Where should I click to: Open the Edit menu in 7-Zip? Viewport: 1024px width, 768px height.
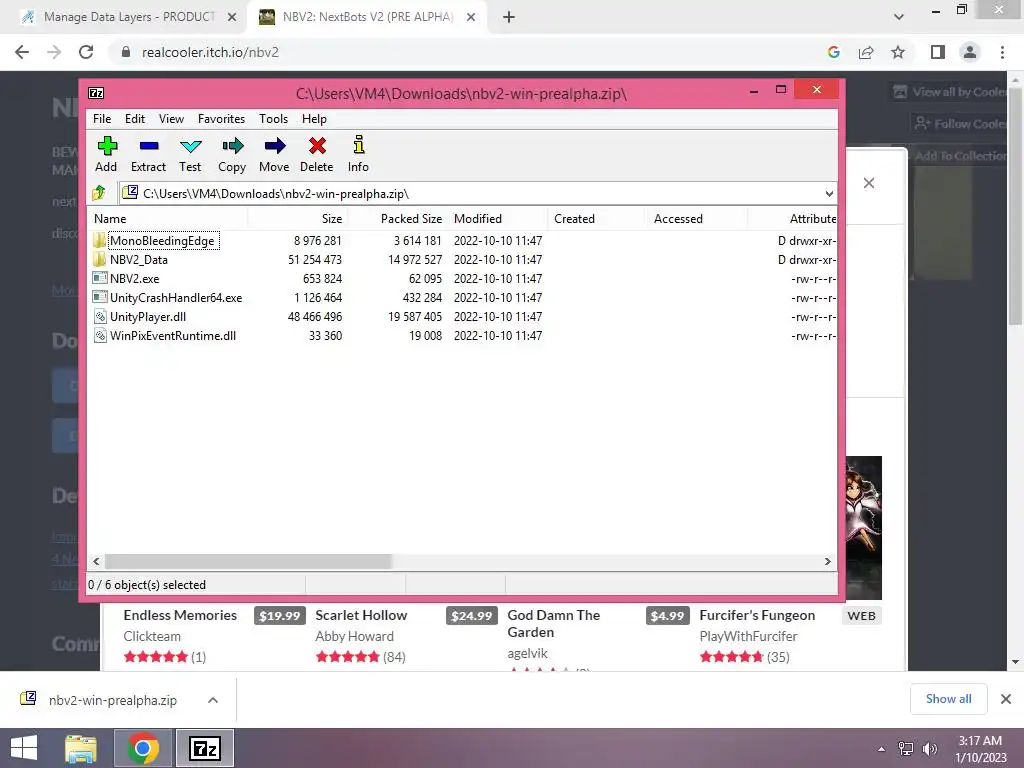tap(135, 119)
